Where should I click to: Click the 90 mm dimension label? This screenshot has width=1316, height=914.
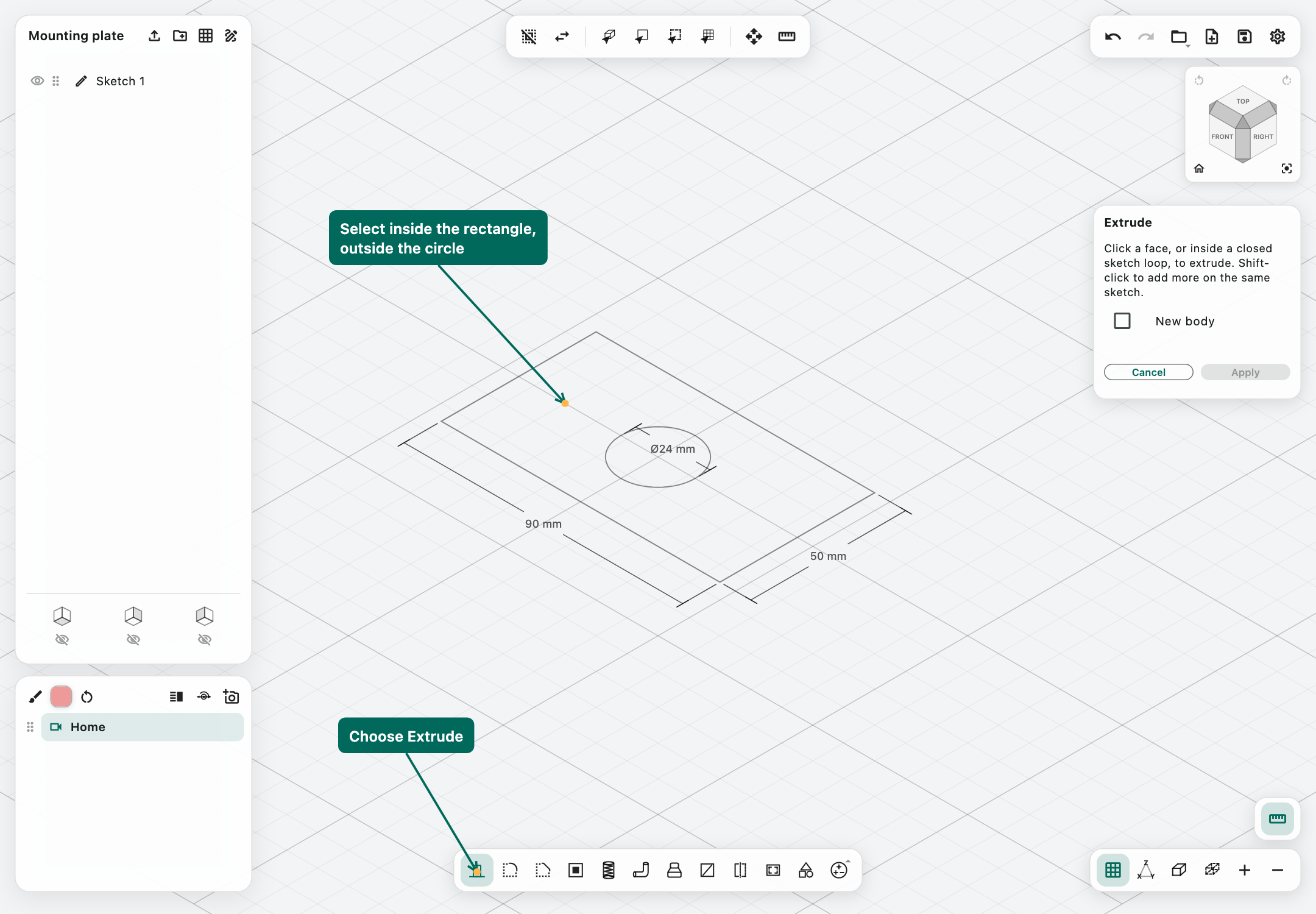click(x=543, y=524)
